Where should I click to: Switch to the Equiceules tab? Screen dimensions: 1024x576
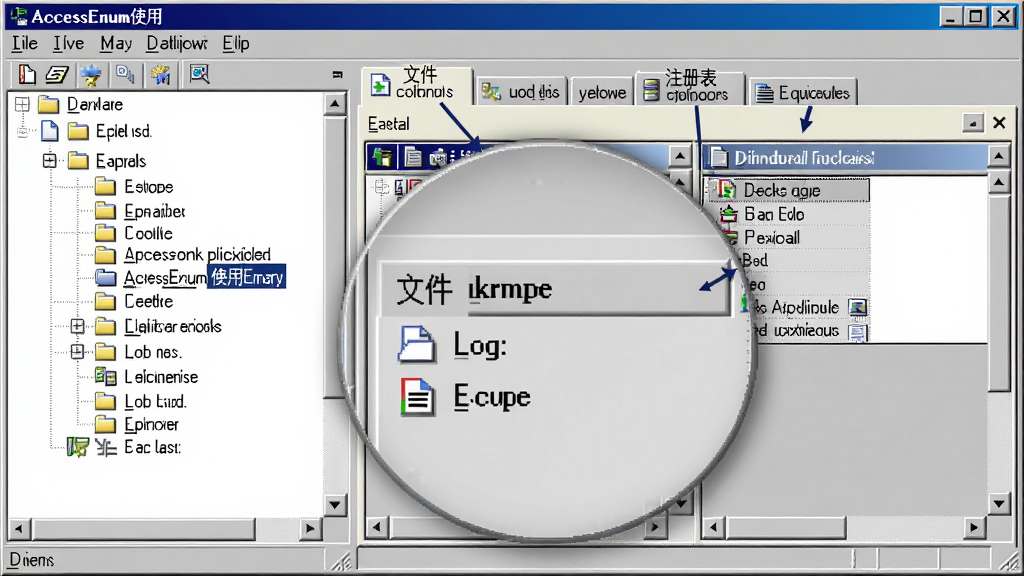[803, 92]
